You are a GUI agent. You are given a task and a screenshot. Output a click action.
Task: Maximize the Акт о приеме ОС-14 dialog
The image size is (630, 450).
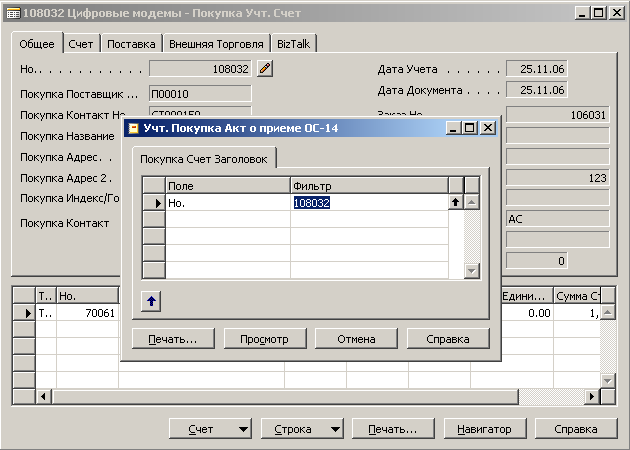(x=470, y=128)
